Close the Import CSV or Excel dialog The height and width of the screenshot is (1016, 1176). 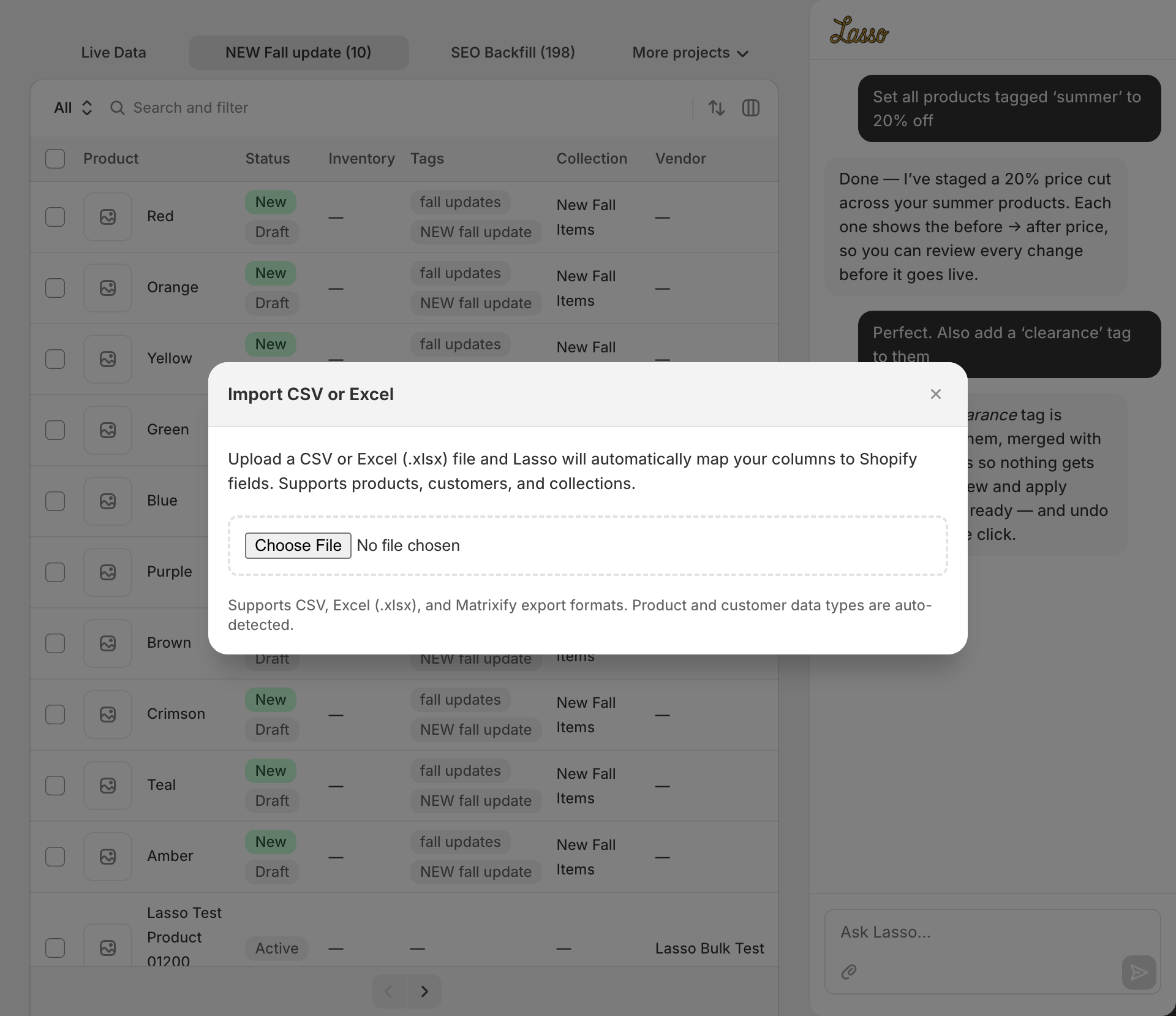(x=935, y=394)
